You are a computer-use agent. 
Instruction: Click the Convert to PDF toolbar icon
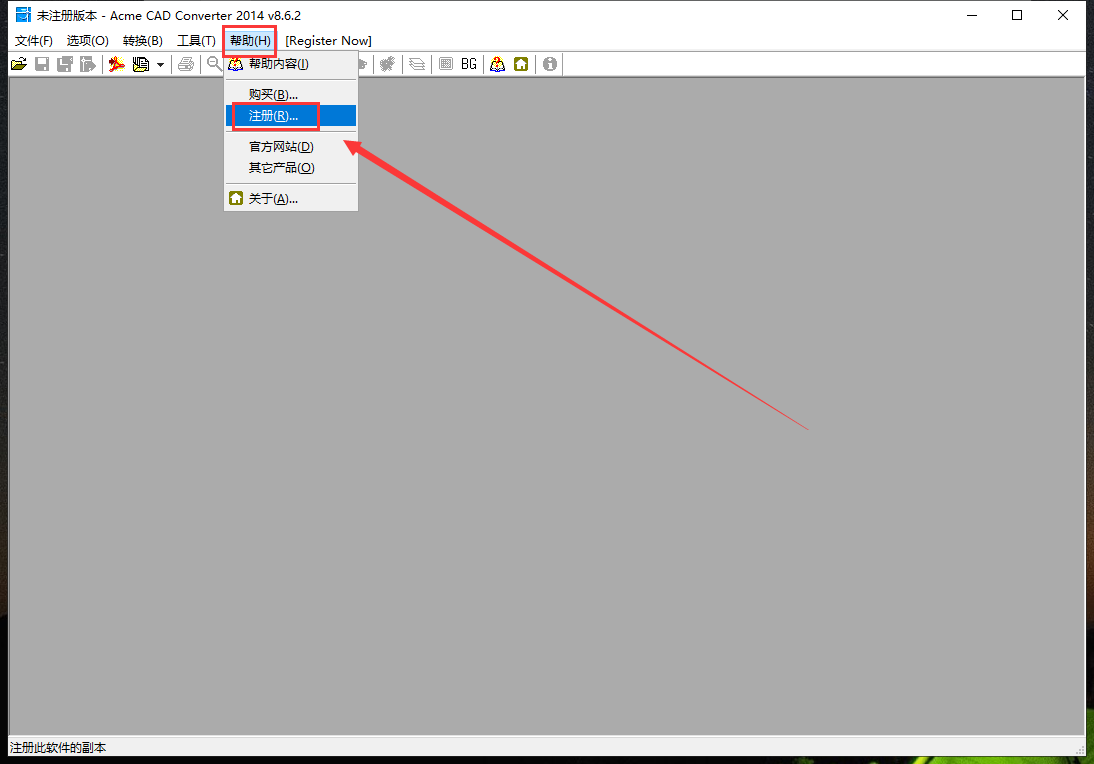coord(116,64)
